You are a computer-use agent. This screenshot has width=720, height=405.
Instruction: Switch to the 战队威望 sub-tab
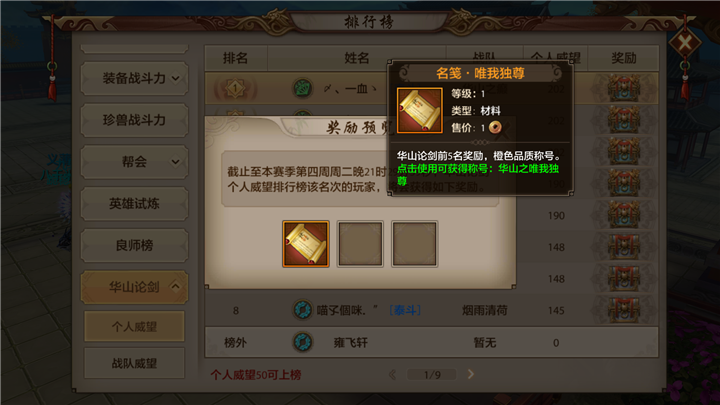[134, 363]
